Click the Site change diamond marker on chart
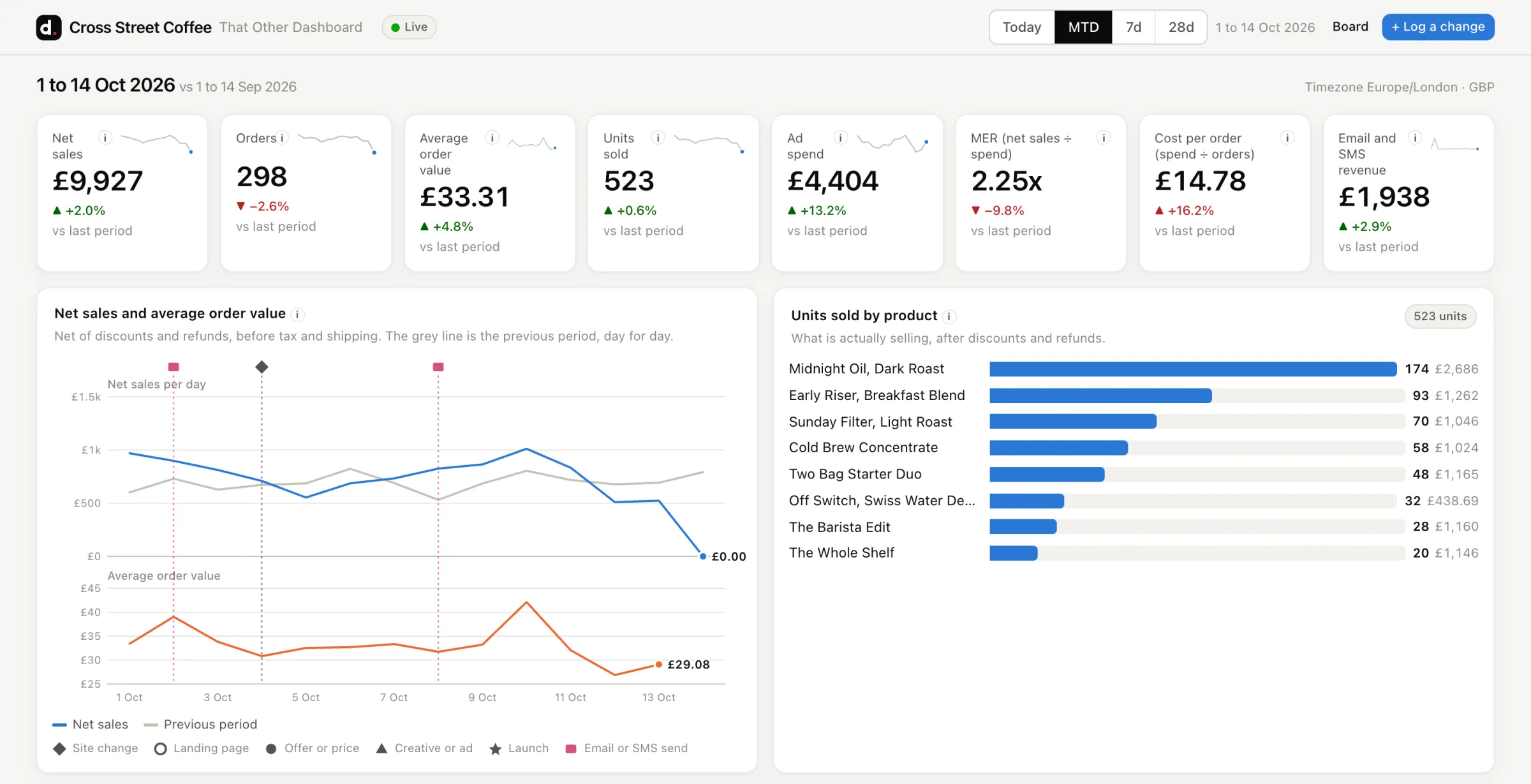 262,367
